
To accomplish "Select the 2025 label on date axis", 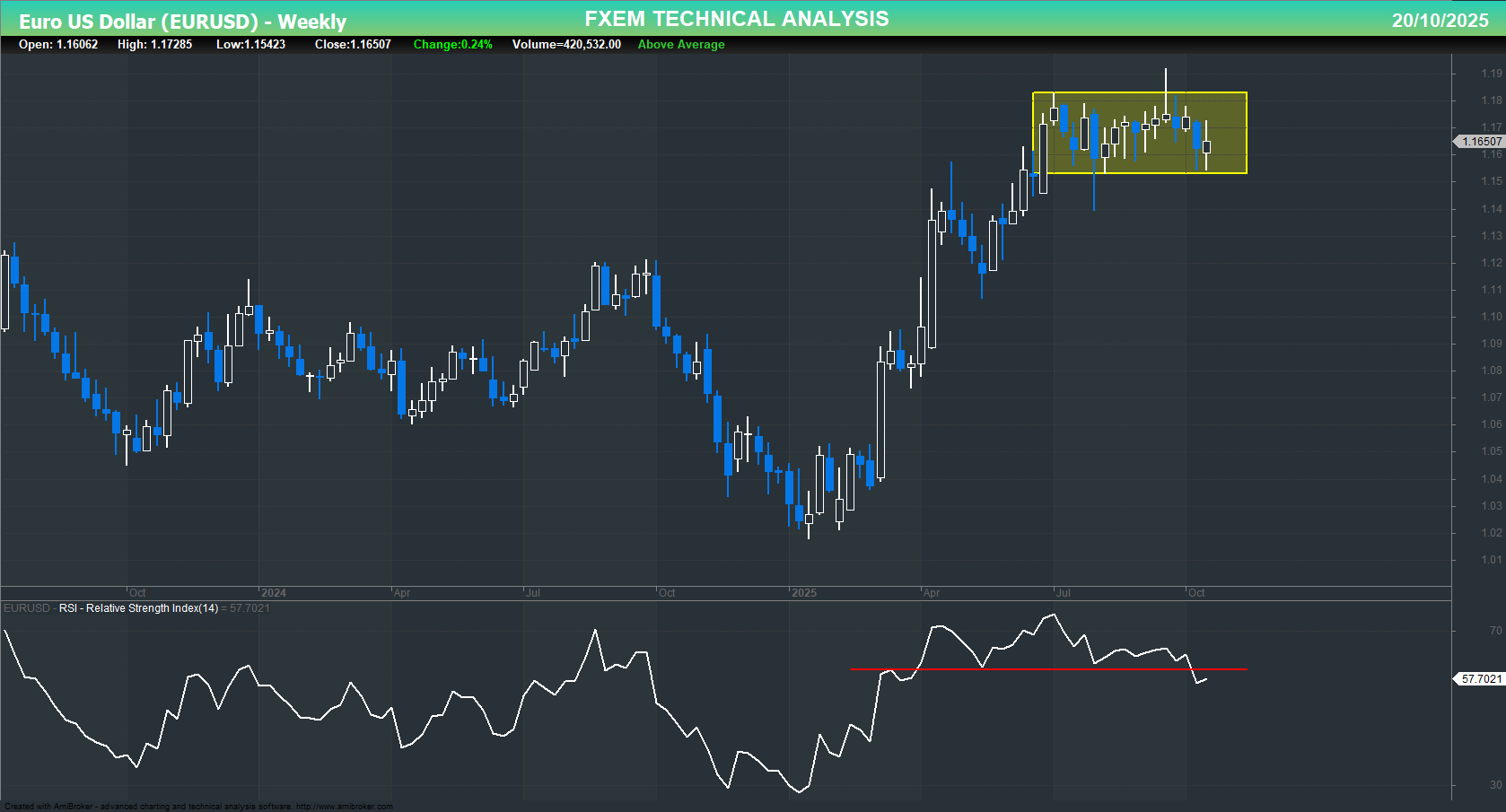I will coord(805,593).
